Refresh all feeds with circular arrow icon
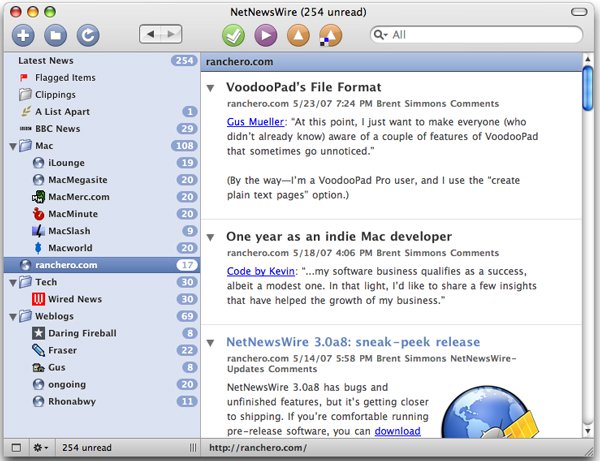Screen dimensions: 600x461 (88, 35)
